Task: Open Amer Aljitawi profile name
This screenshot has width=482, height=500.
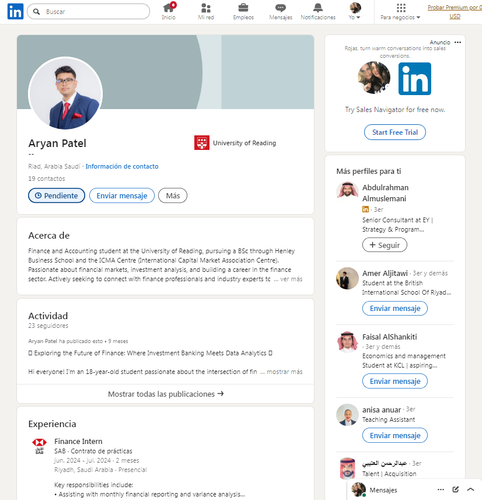Action: [385, 273]
